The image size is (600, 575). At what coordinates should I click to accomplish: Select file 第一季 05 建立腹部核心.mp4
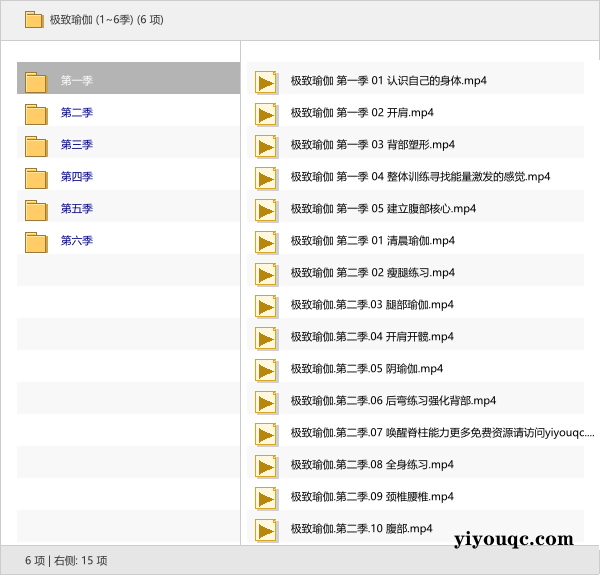coord(383,209)
